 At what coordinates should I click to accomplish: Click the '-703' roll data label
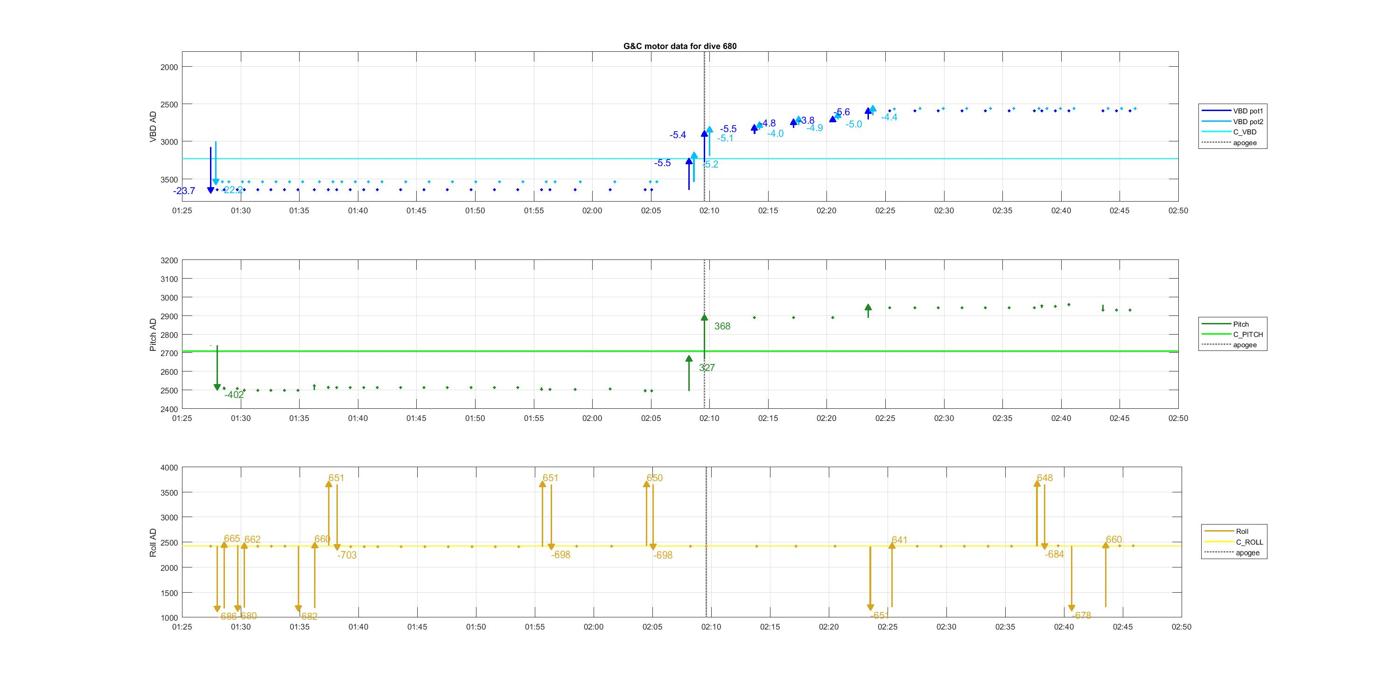click(347, 555)
